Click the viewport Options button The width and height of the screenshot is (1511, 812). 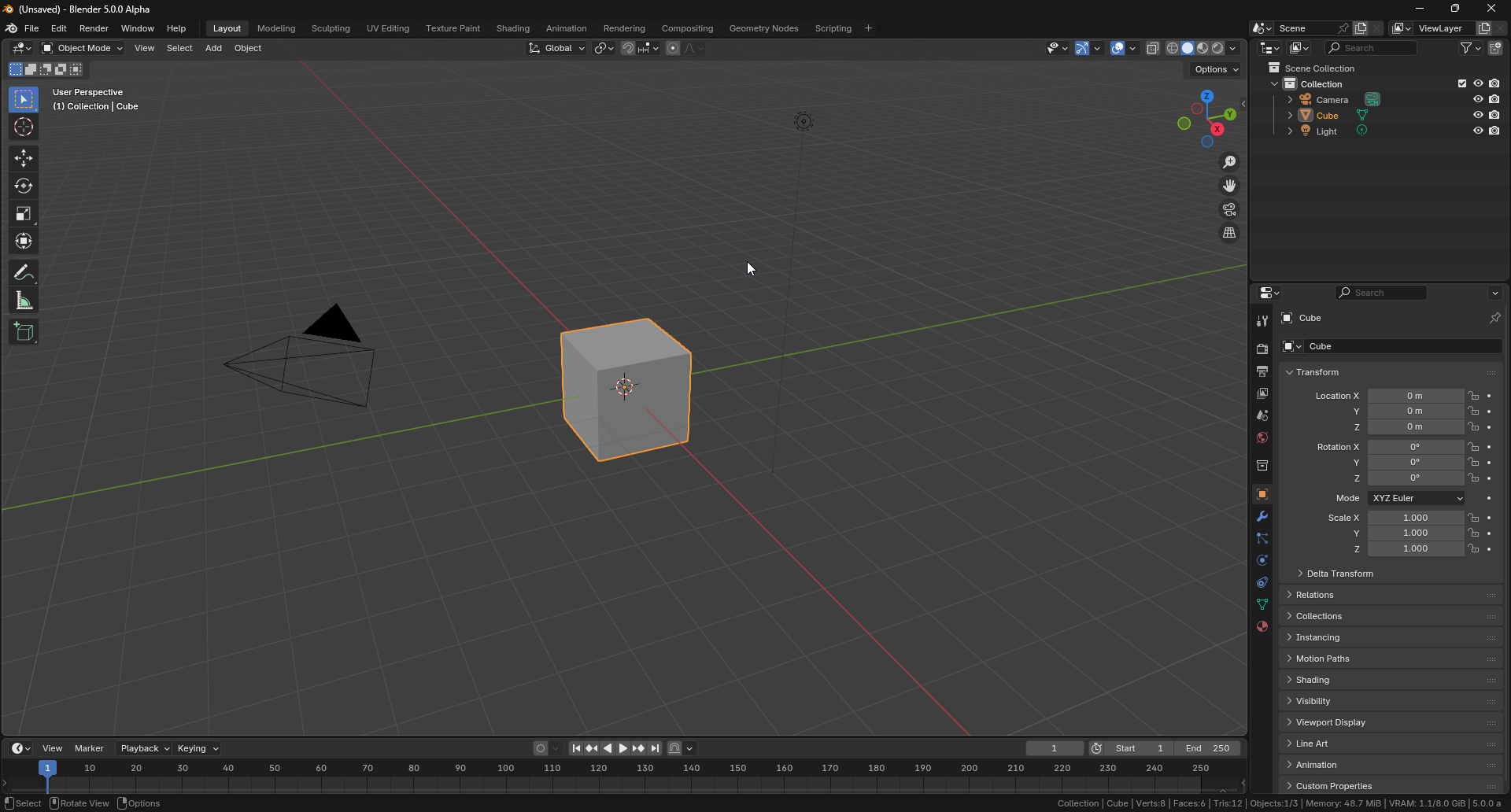(1216, 69)
